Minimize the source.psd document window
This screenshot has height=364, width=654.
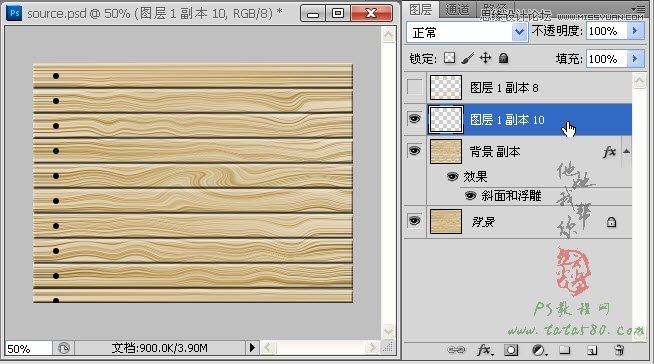(313, 14)
